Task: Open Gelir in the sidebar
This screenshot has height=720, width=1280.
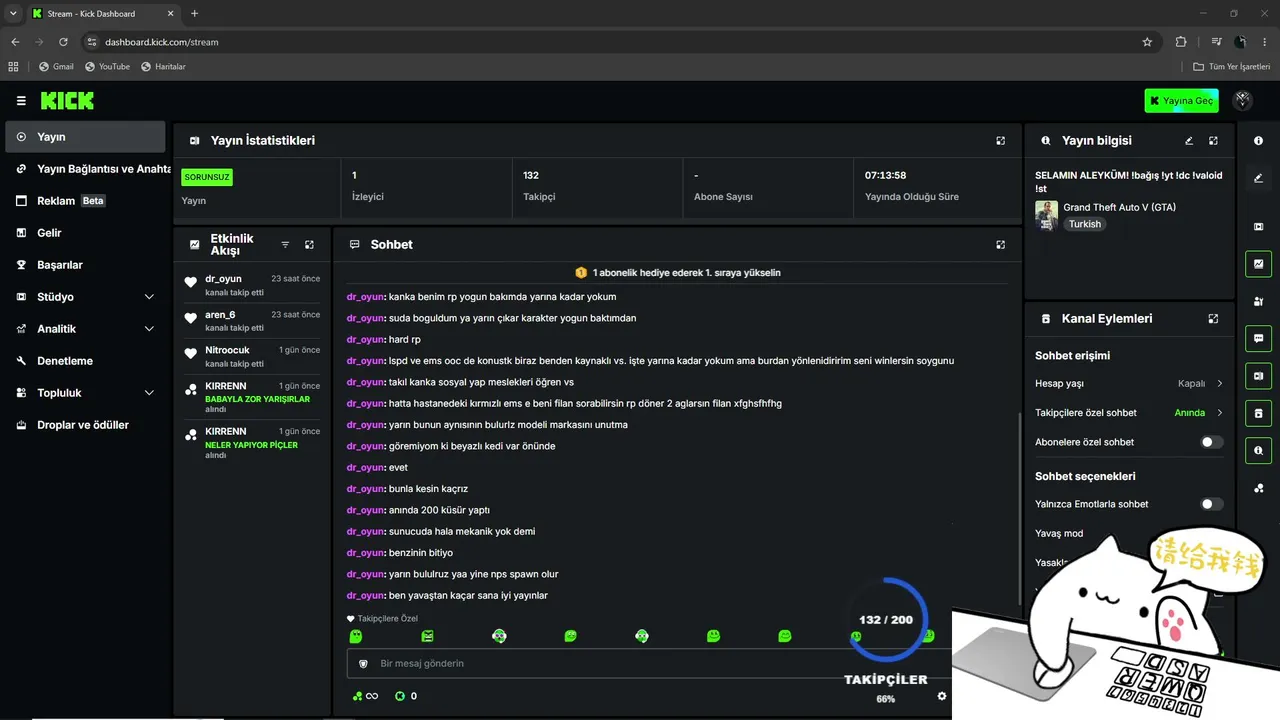Action: (85, 233)
